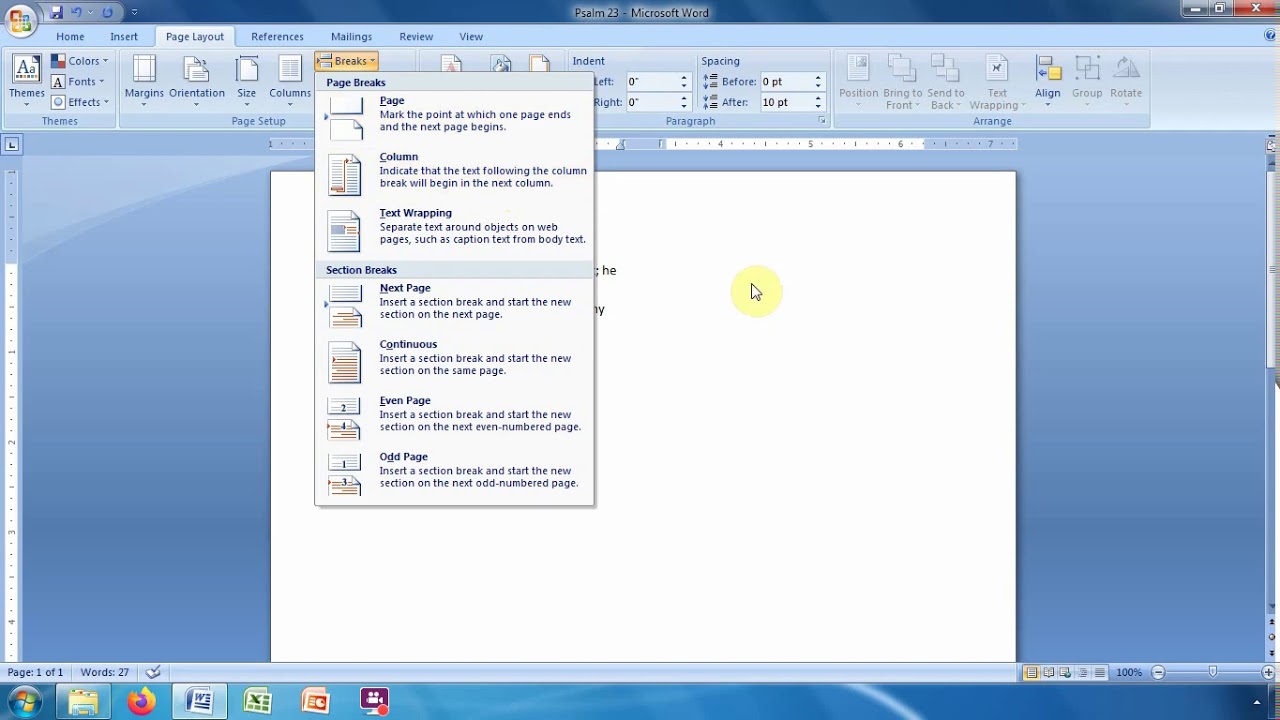Screen dimensions: 1280x720
Task: Increase the Indent Left value
Action: tap(684, 78)
